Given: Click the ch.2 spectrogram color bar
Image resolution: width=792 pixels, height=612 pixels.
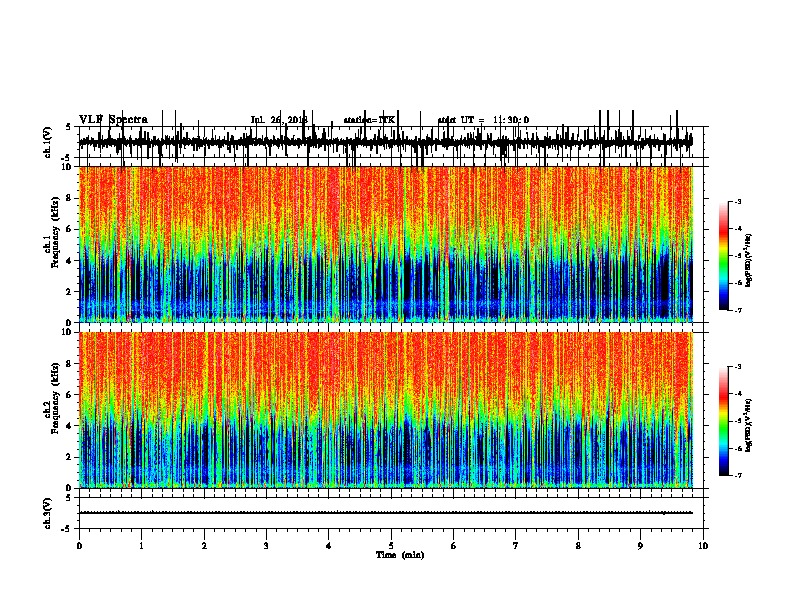Looking at the screenshot, I should [724, 421].
